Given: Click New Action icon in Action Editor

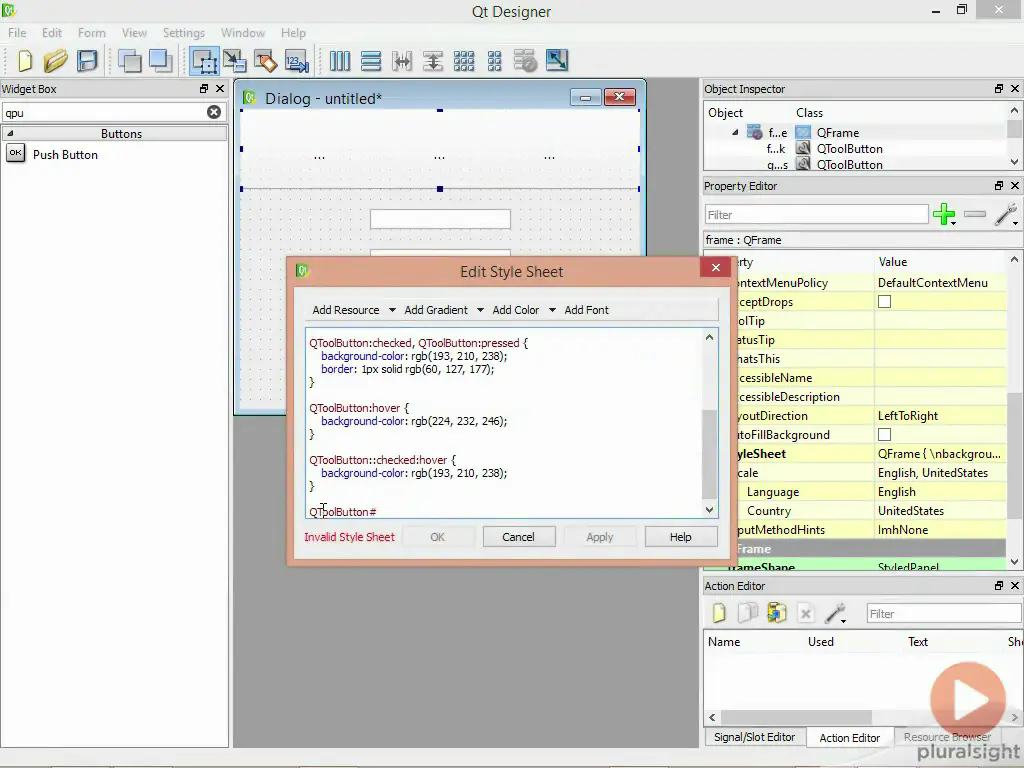Looking at the screenshot, I should point(719,614).
